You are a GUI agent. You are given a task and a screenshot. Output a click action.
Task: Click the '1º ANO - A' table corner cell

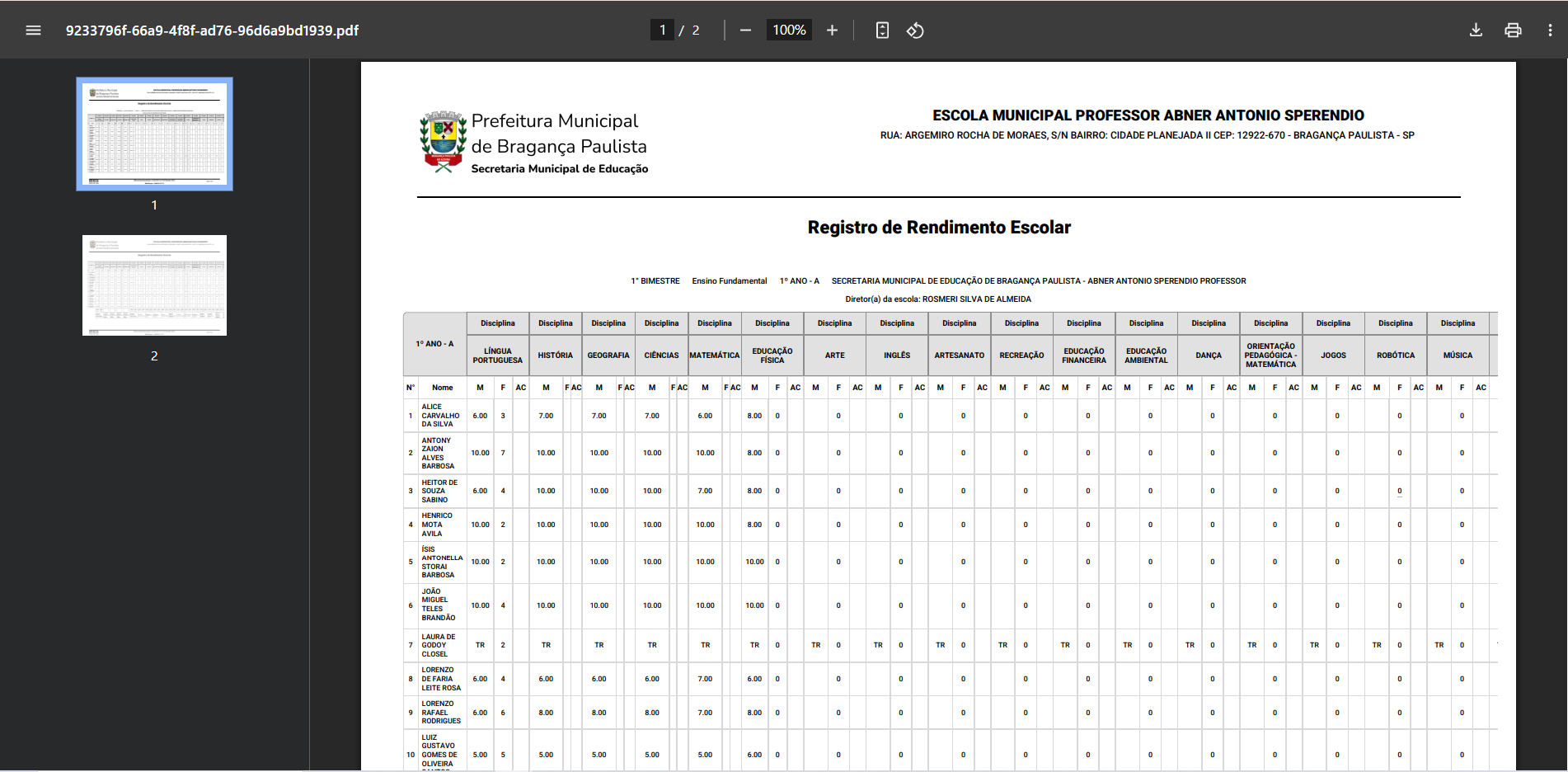coord(434,344)
